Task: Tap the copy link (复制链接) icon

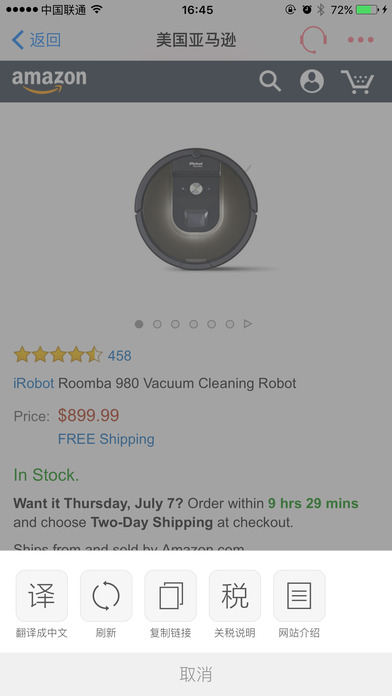Action: (x=170, y=596)
